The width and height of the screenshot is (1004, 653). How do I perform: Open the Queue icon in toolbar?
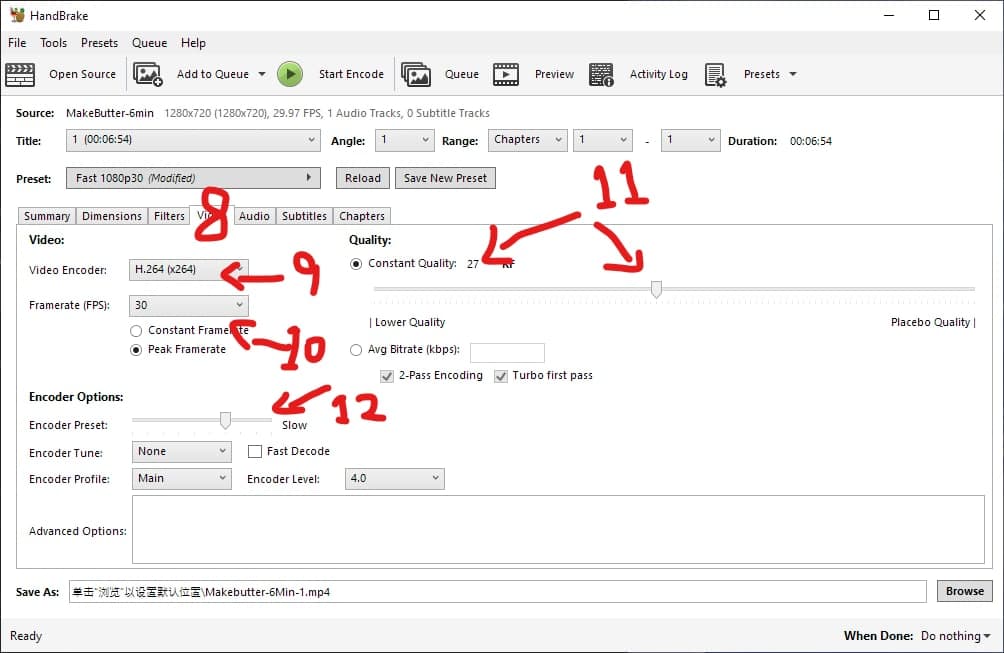416,74
